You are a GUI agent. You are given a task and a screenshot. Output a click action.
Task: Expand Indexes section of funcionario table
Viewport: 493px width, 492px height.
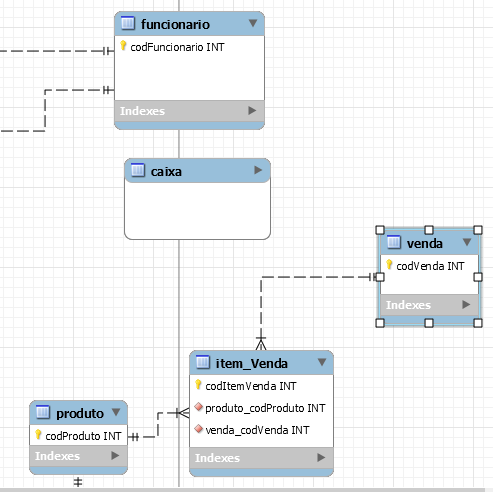[x=252, y=111]
